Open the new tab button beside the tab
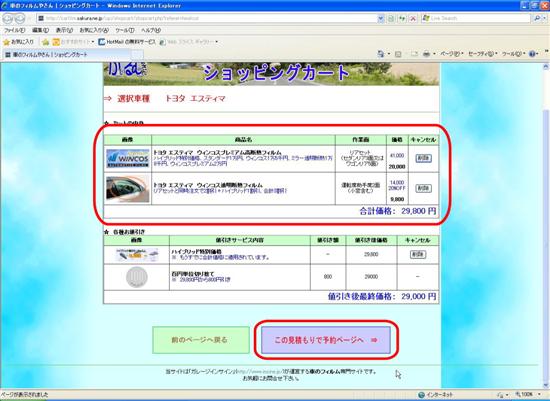The image size is (550, 401). (137, 54)
